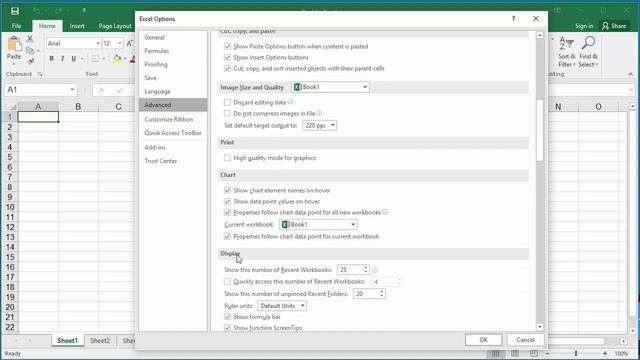Open the File tab
The height and width of the screenshot is (360, 640).
pyautogui.click(x=16, y=26)
